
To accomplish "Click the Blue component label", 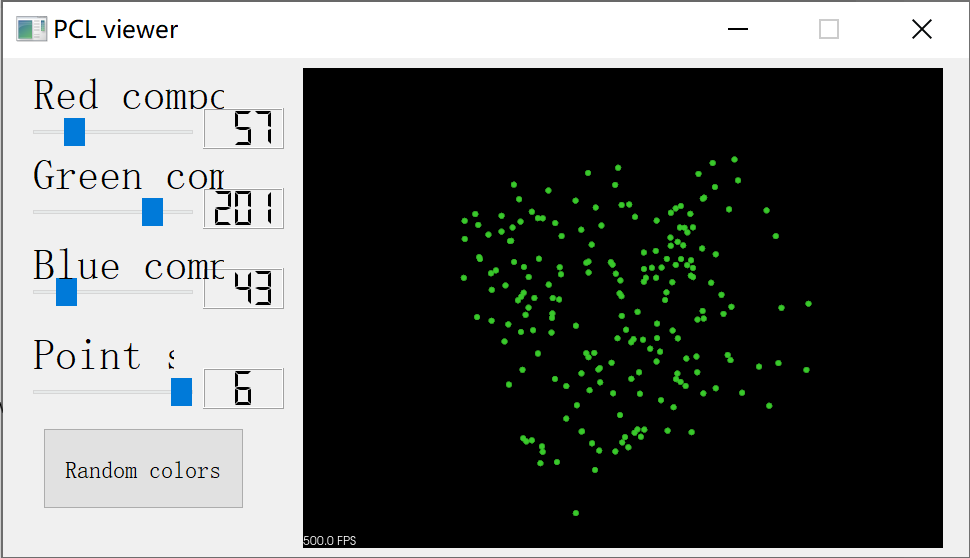I will tap(129, 265).
